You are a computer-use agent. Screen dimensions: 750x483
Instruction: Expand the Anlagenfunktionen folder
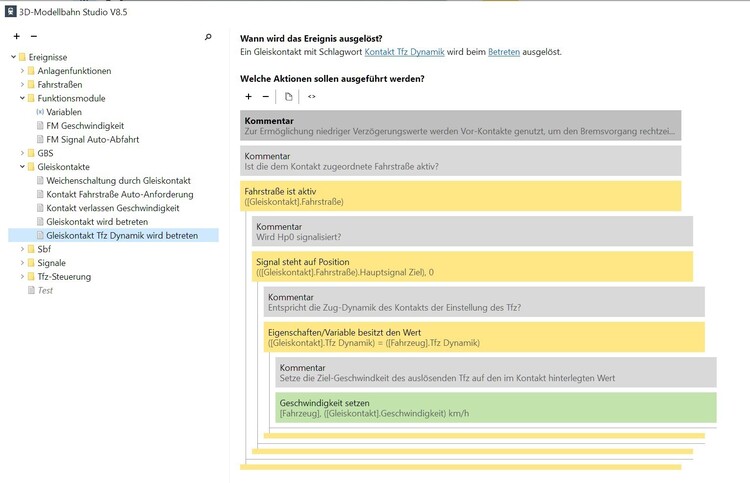coord(22,71)
